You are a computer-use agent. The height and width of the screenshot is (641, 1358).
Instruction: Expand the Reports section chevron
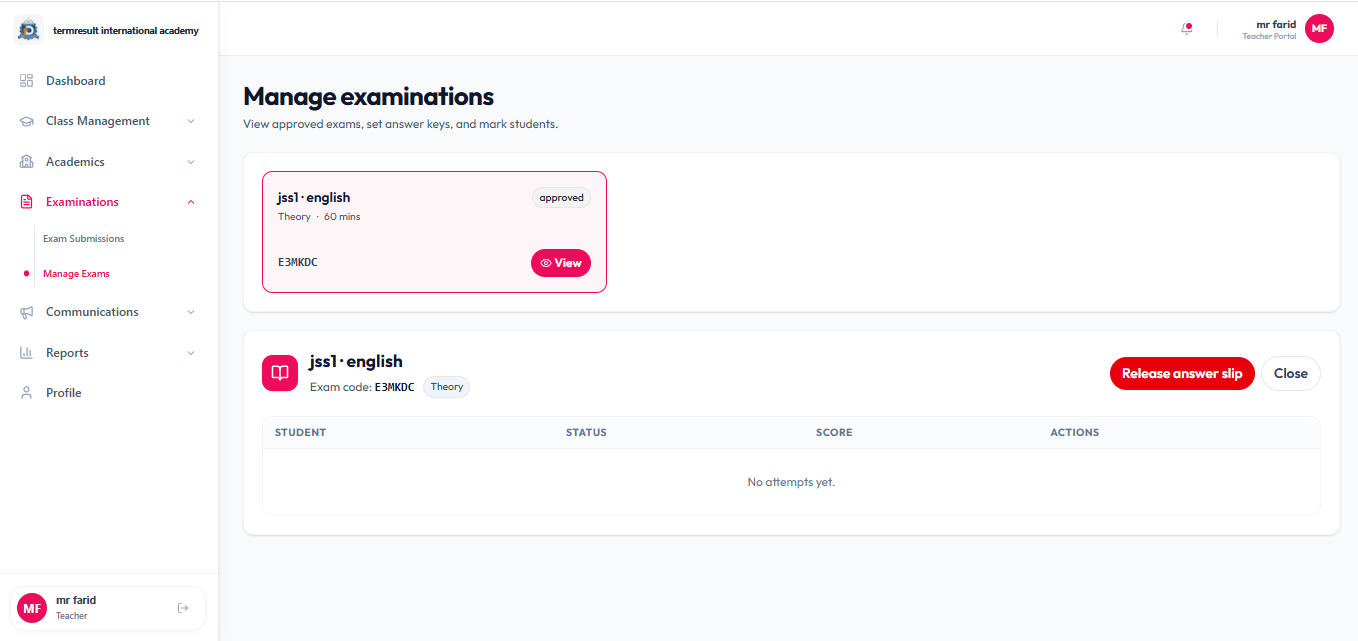click(191, 353)
